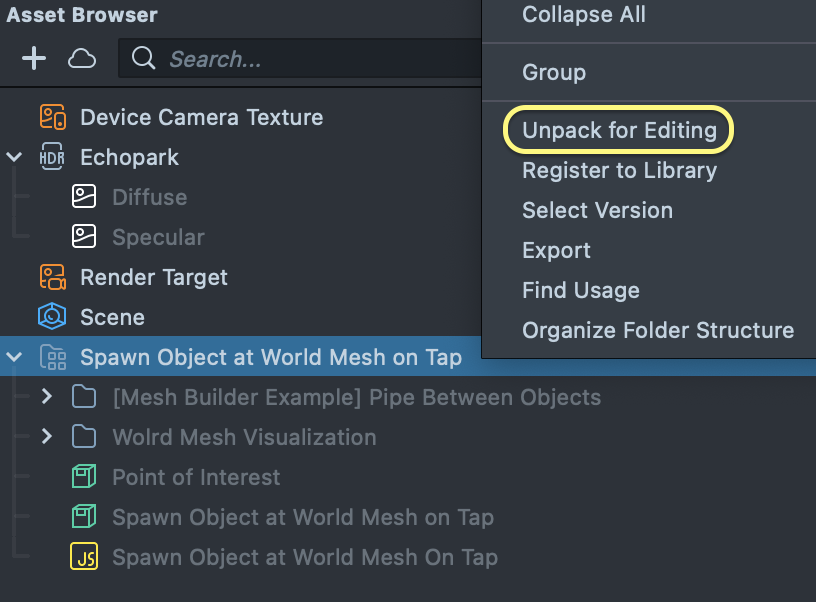Click the JS script file icon

pyautogui.click(x=84, y=557)
